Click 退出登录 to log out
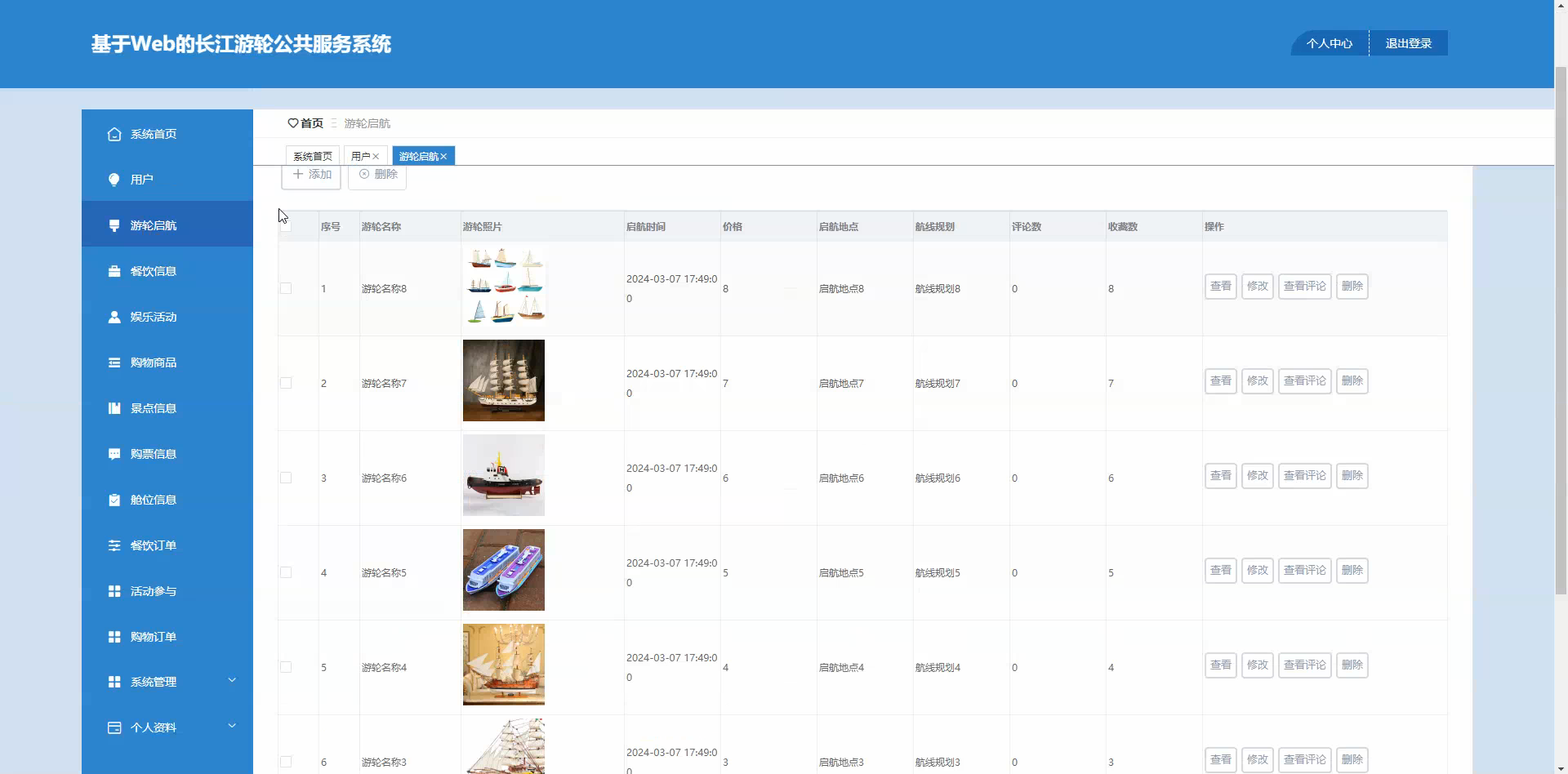Image resolution: width=1568 pixels, height=774 pixels. [x=1409, y=43]
